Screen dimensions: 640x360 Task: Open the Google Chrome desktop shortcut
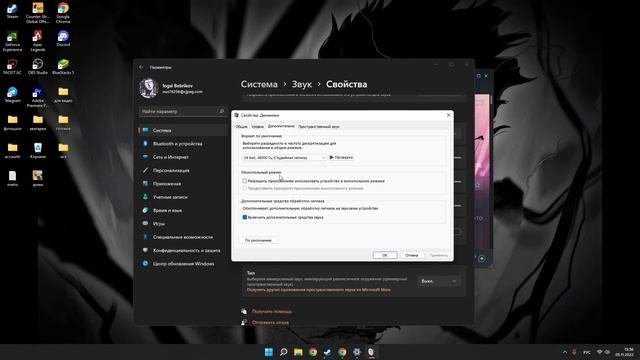63,13
